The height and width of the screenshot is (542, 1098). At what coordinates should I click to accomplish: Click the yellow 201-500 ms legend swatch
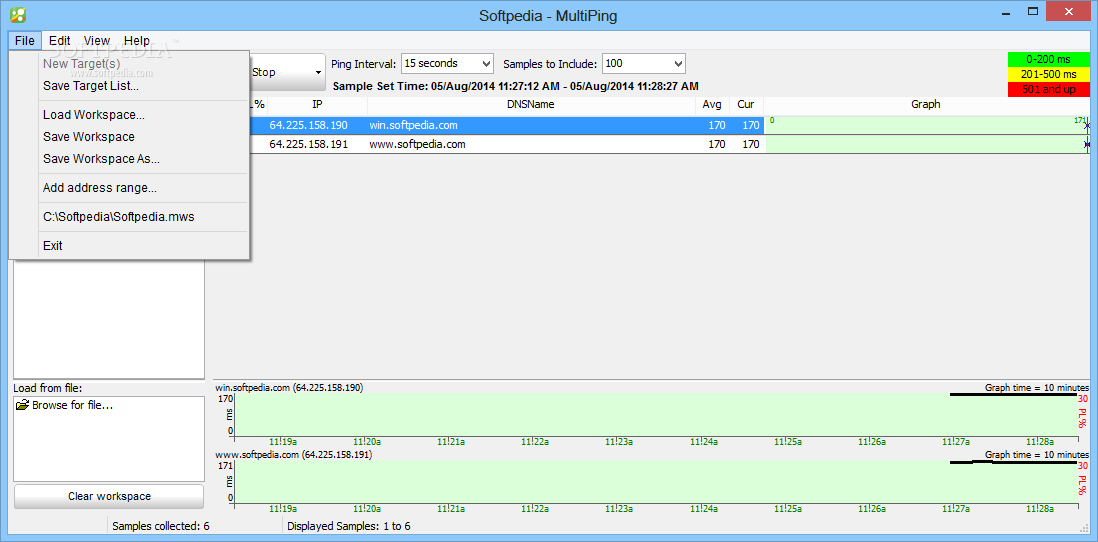(x=1049, y=74)
